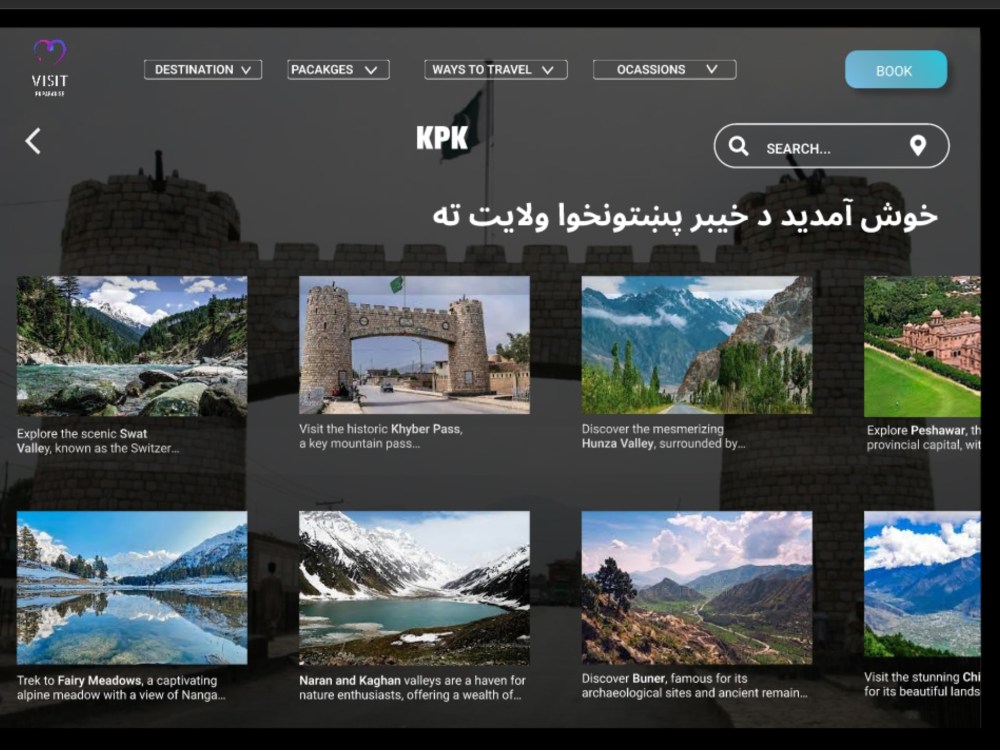The width and height of the screenshot is (1000, 750).
Task: Expand the Ways to Travel dropdown
Action: [x=496, y=70]
